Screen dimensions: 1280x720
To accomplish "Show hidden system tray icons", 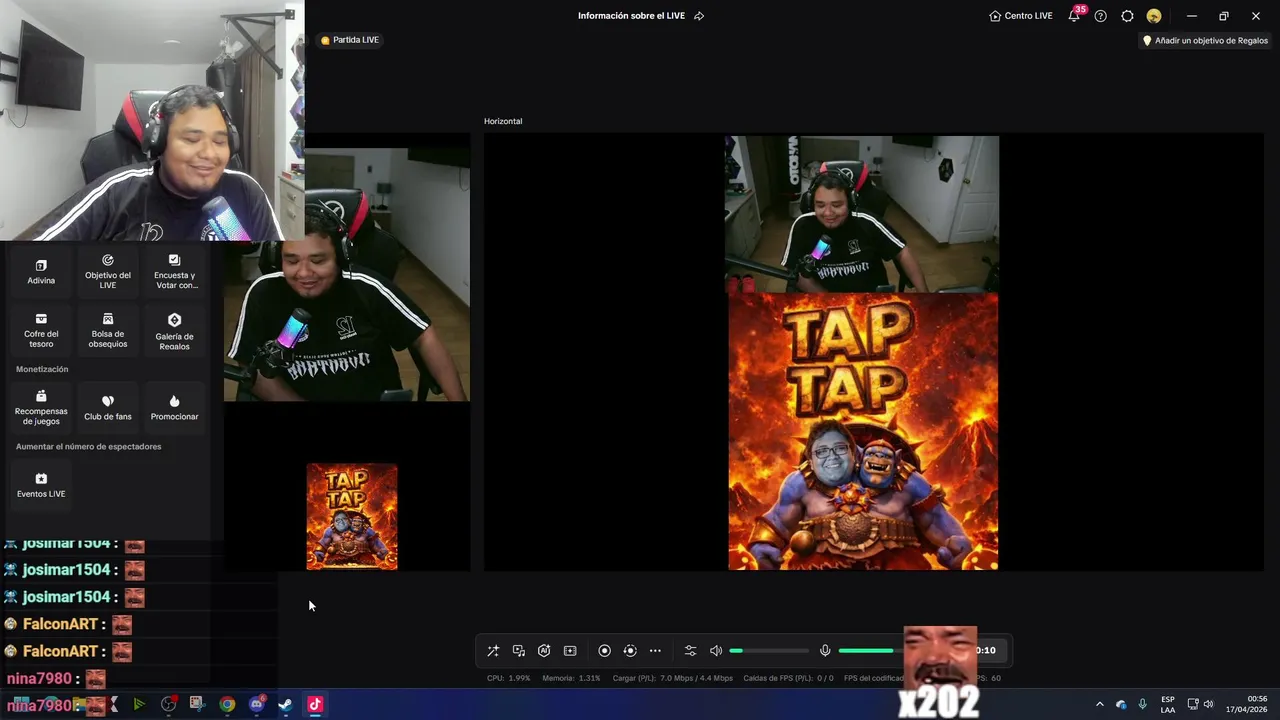I will (1100, 704).
